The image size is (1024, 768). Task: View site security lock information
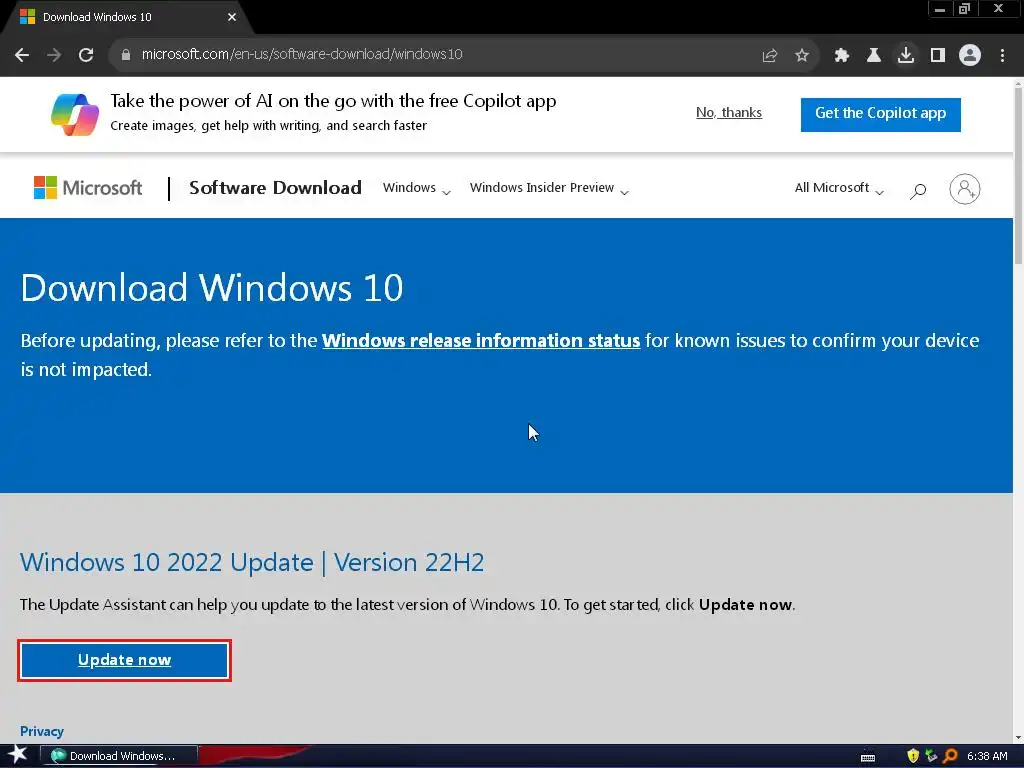pyautogui.click(x=125, y=55)
